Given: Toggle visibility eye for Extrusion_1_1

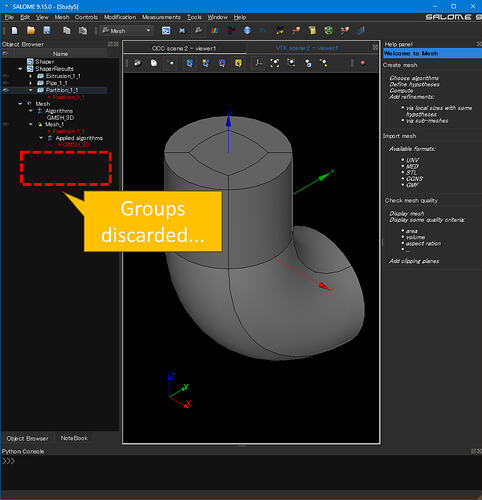Looking at the screenshot, I should click(6, 76).
